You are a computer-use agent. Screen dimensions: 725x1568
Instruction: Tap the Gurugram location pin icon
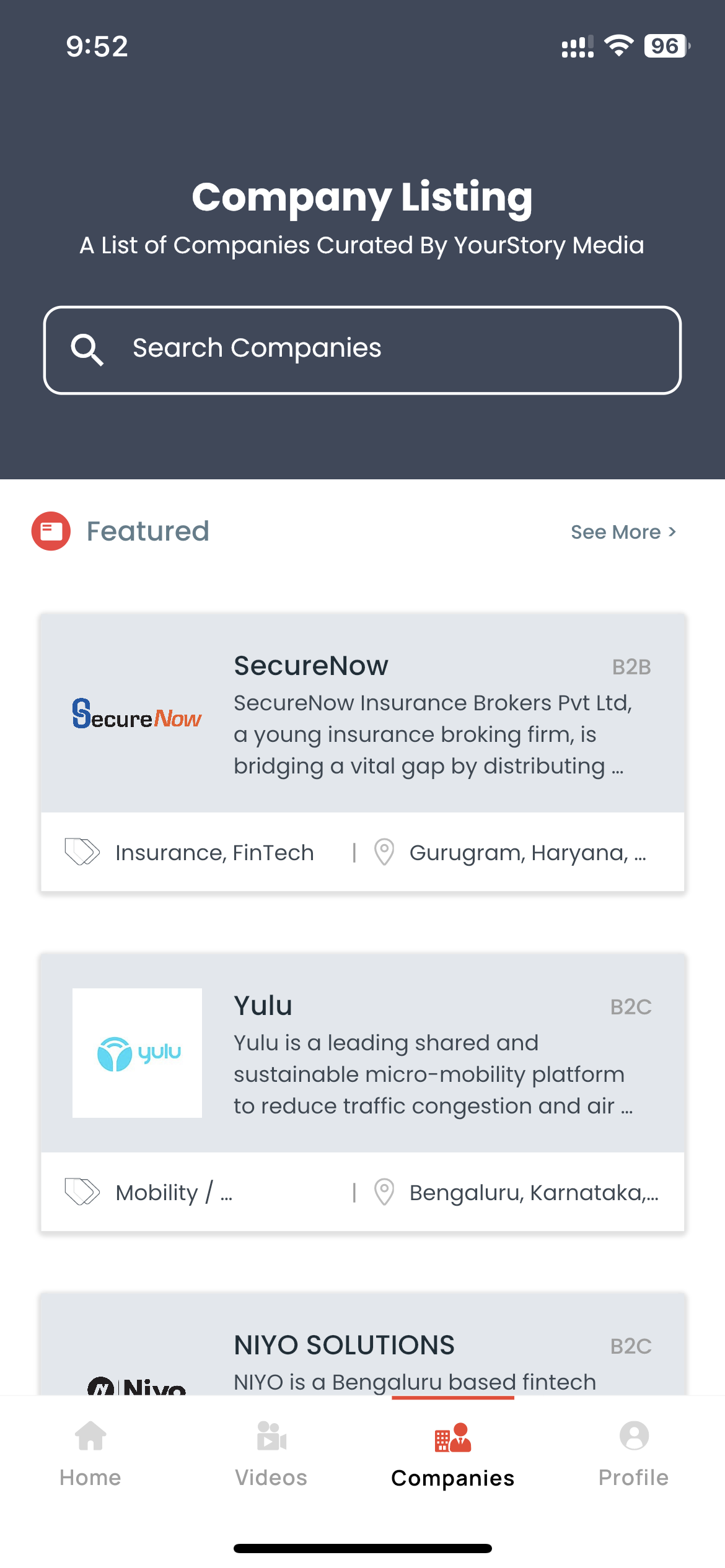384,852
